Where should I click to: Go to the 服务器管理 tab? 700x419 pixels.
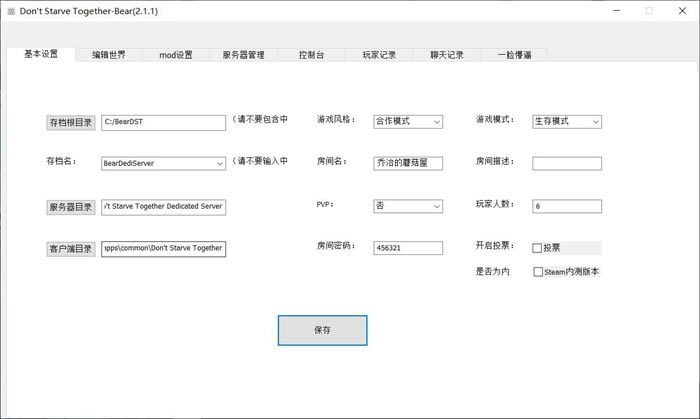click(x=244, y=55)
